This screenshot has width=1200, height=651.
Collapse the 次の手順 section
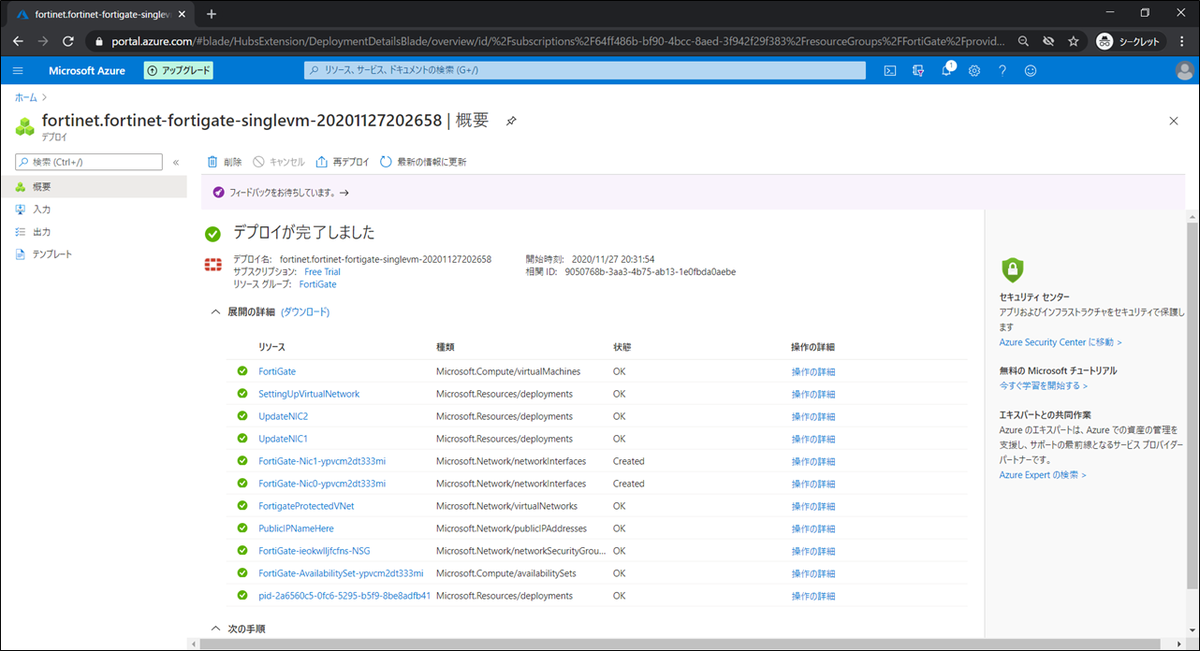216,629
